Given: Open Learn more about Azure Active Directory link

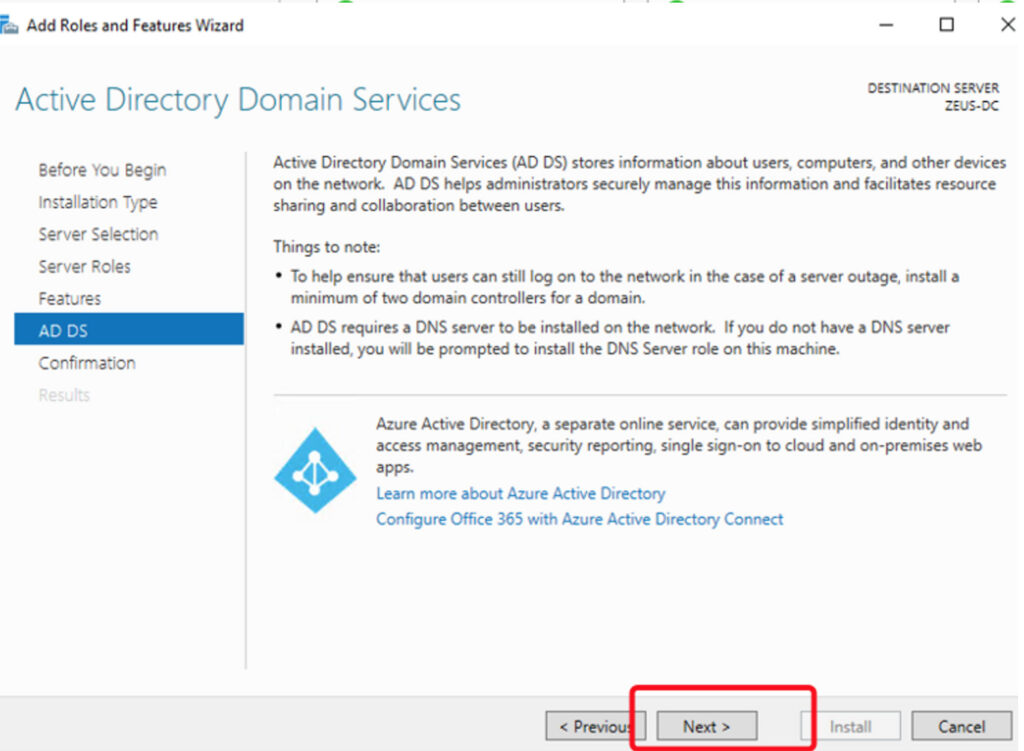Looking at the screenshot, I should 520,493.
